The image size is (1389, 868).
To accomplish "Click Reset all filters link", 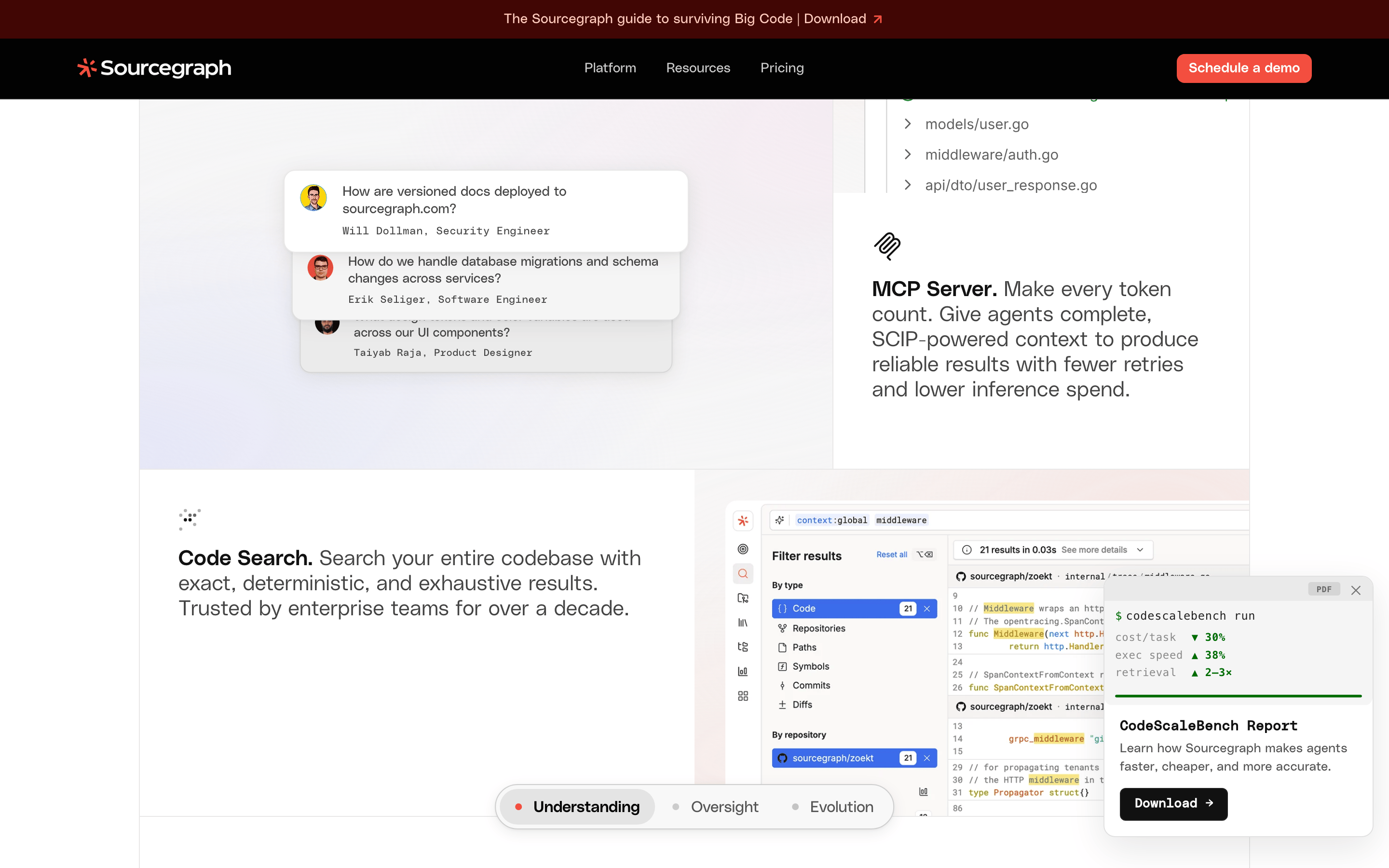I will click(x=891, y=555).
